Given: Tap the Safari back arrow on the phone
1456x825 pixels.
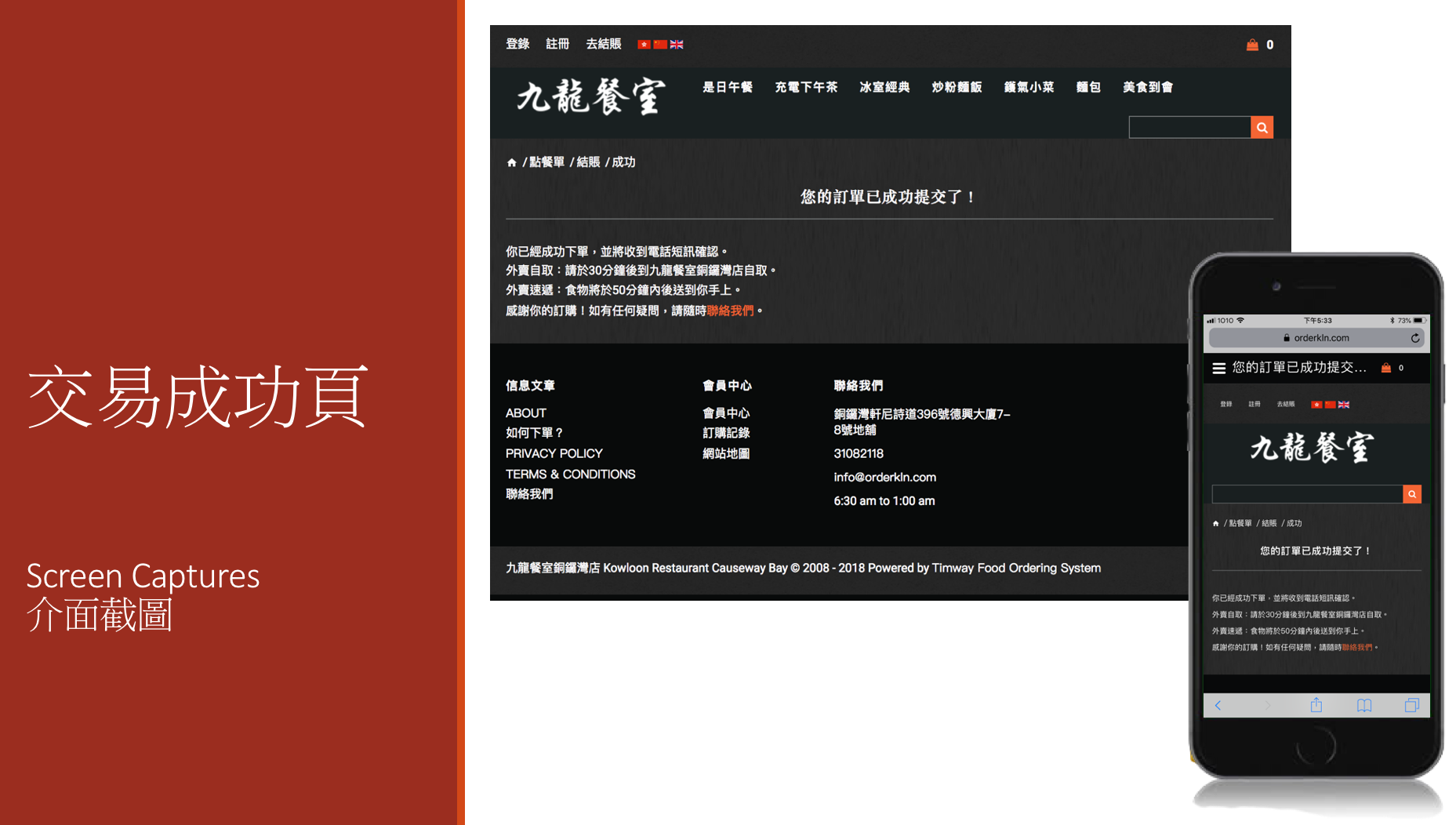Looking at the screenshot, I should (1218, 706).
